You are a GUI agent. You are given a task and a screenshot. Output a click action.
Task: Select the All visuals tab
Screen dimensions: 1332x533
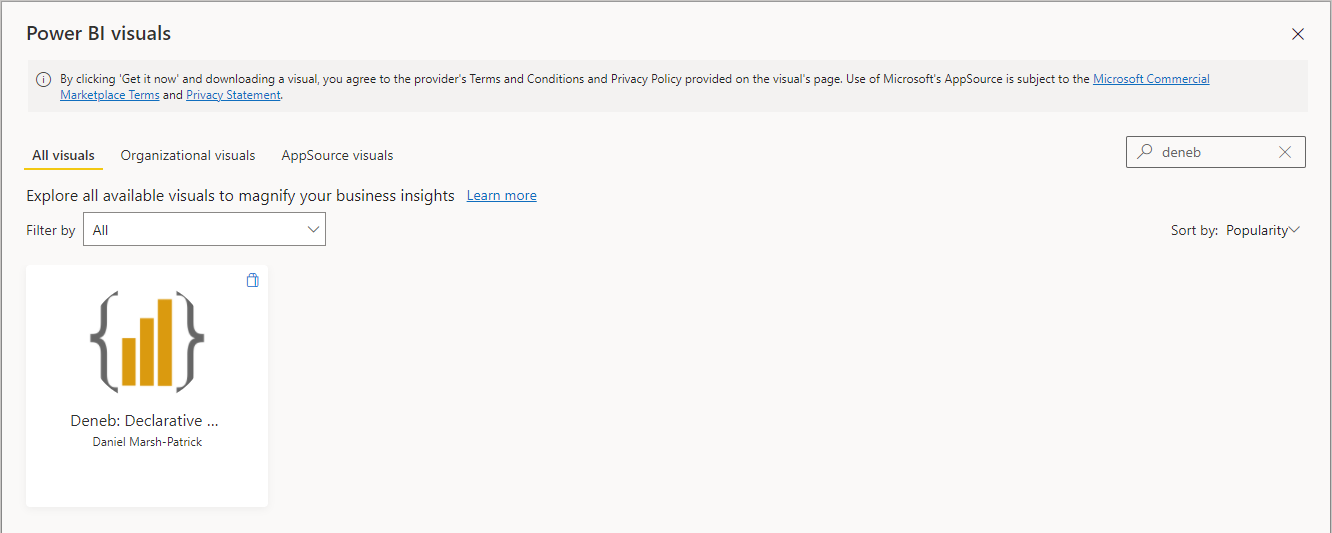tap(63, 155)
